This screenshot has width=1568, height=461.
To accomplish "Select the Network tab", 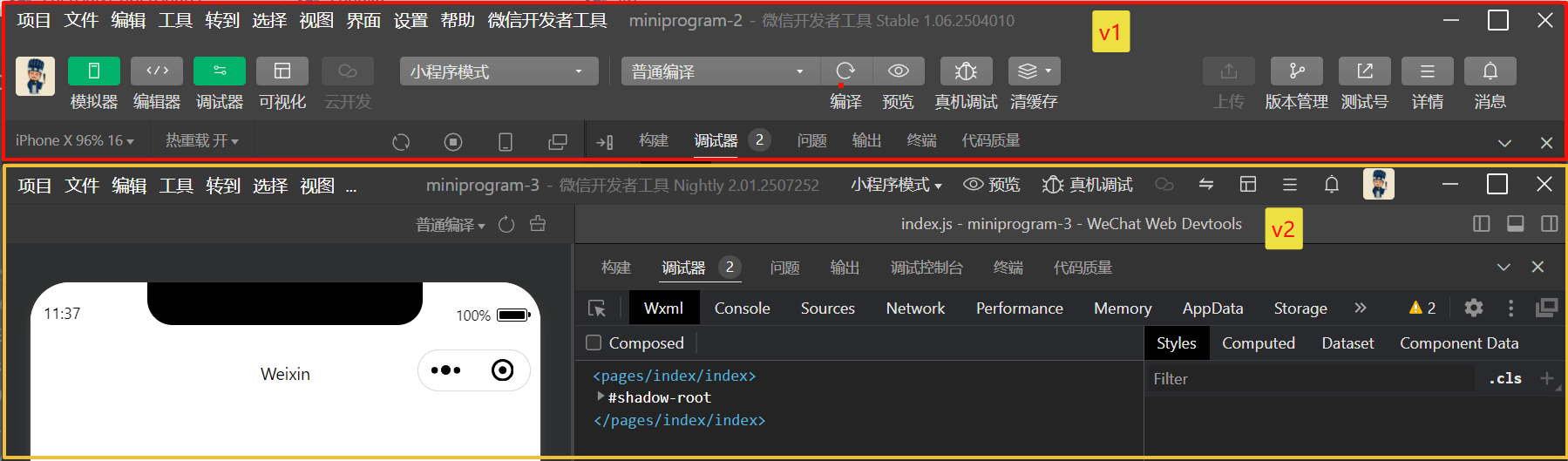I will tap(915, 308).
